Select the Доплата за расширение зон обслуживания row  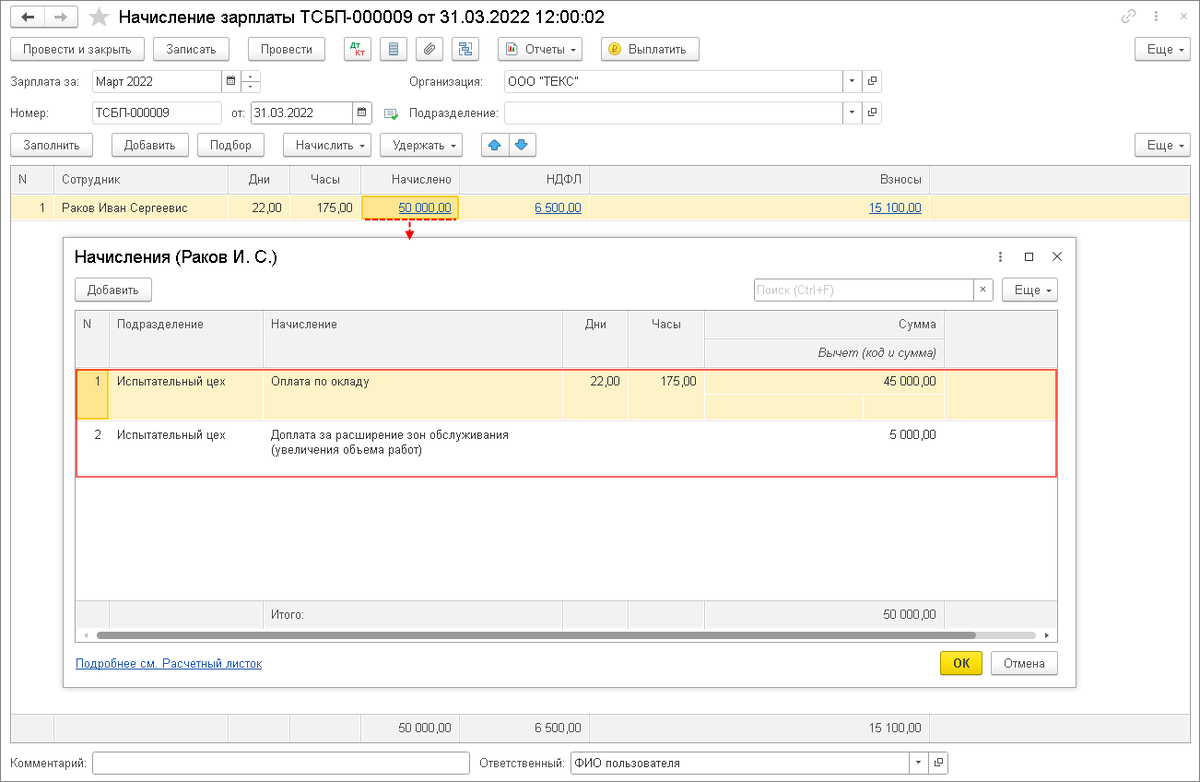566,447
